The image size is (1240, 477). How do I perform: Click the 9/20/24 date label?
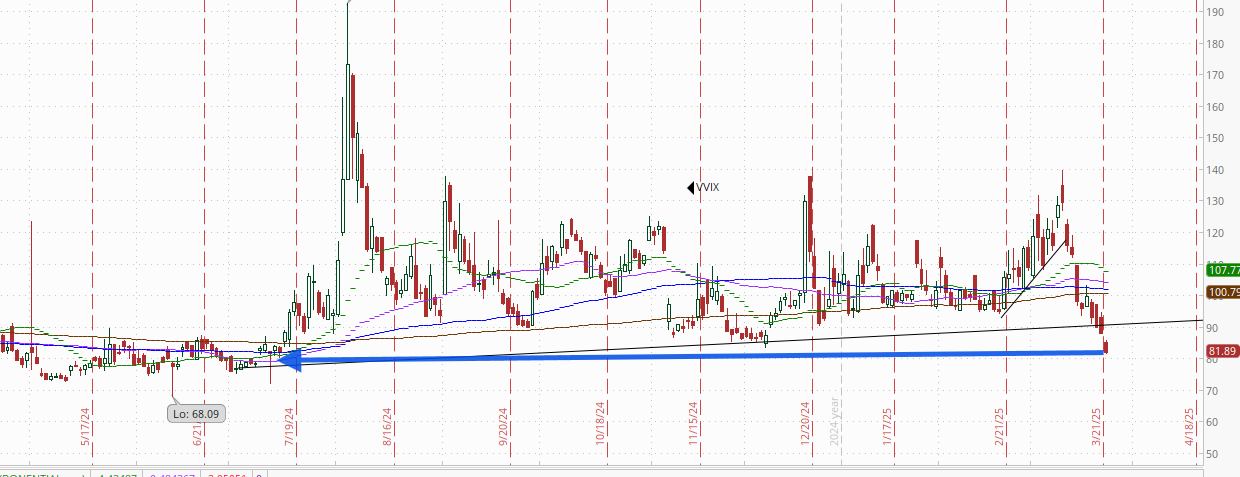503,427
